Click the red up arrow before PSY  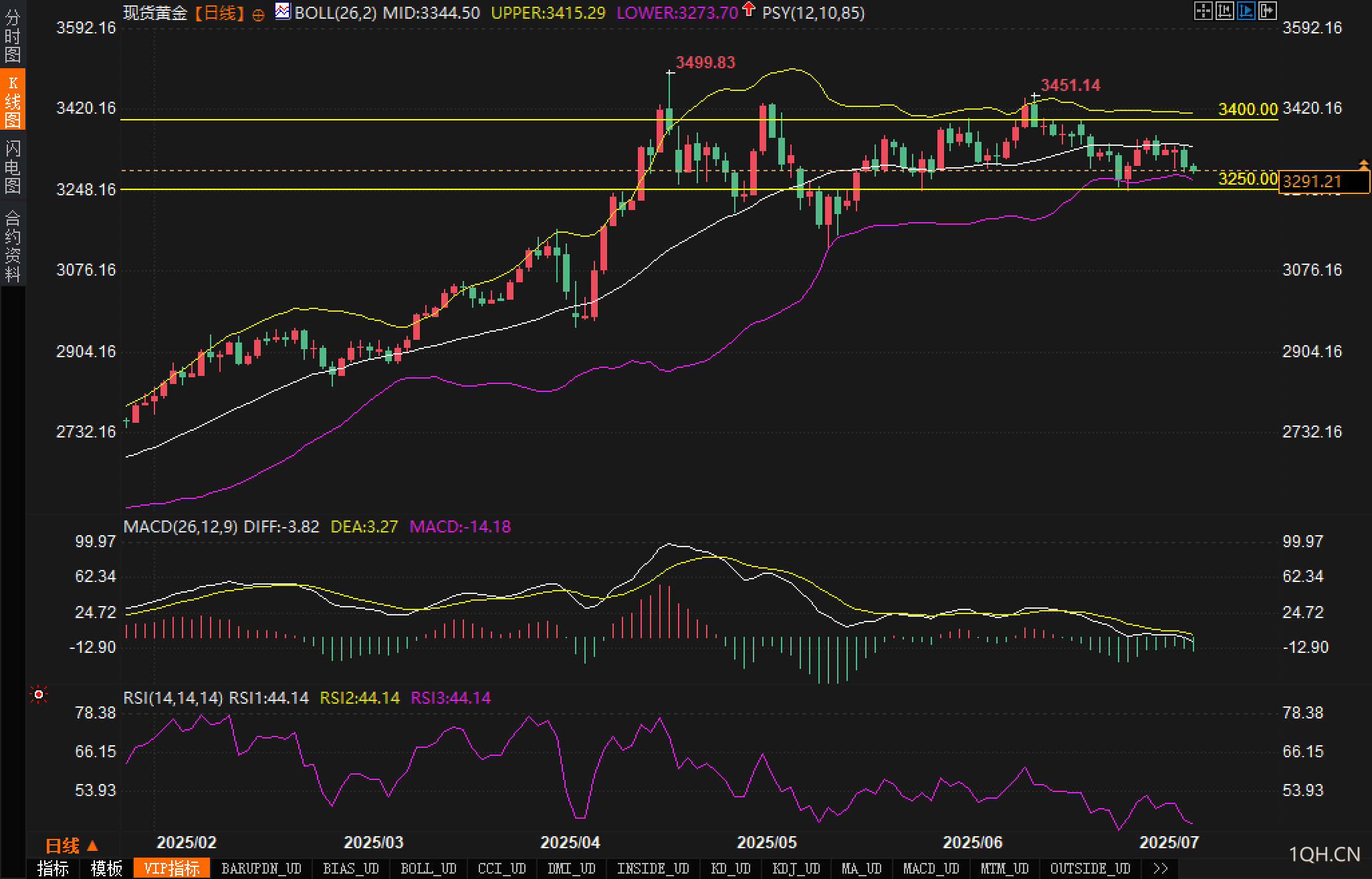[x=749, y=10]
